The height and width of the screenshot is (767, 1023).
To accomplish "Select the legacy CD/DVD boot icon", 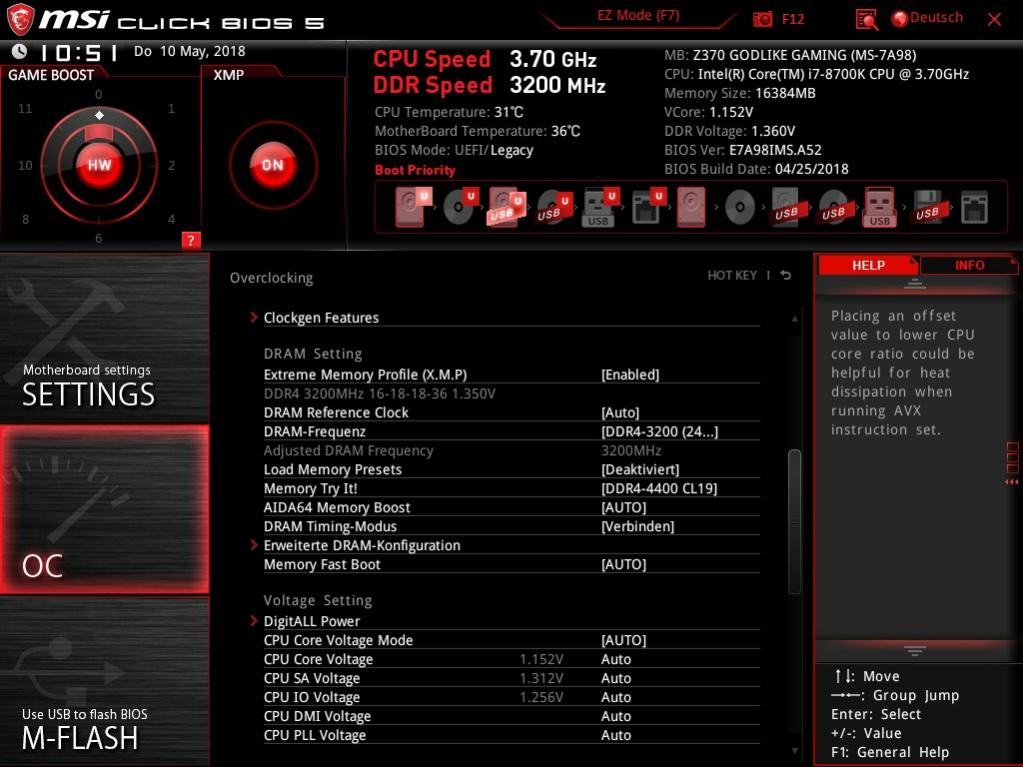I will tap(740, 207).
